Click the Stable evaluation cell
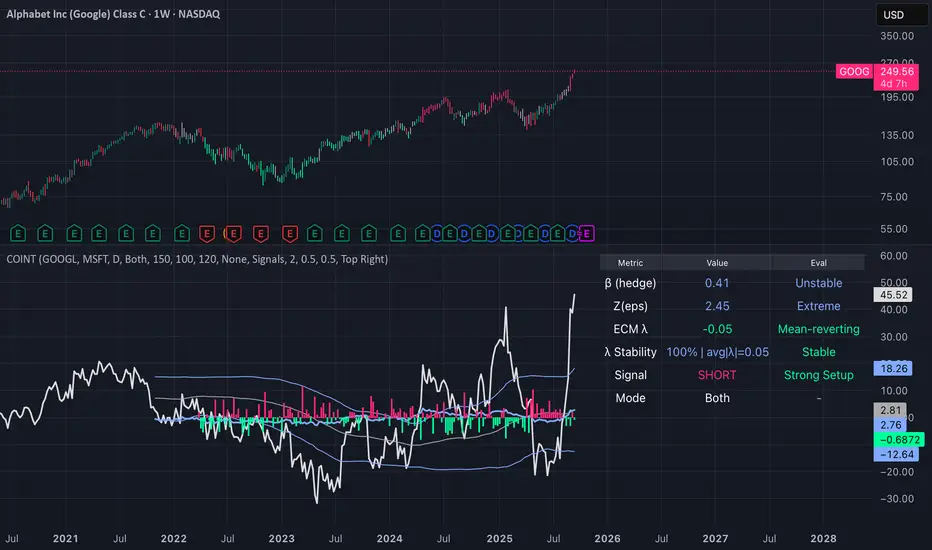 tap(818, 352)
